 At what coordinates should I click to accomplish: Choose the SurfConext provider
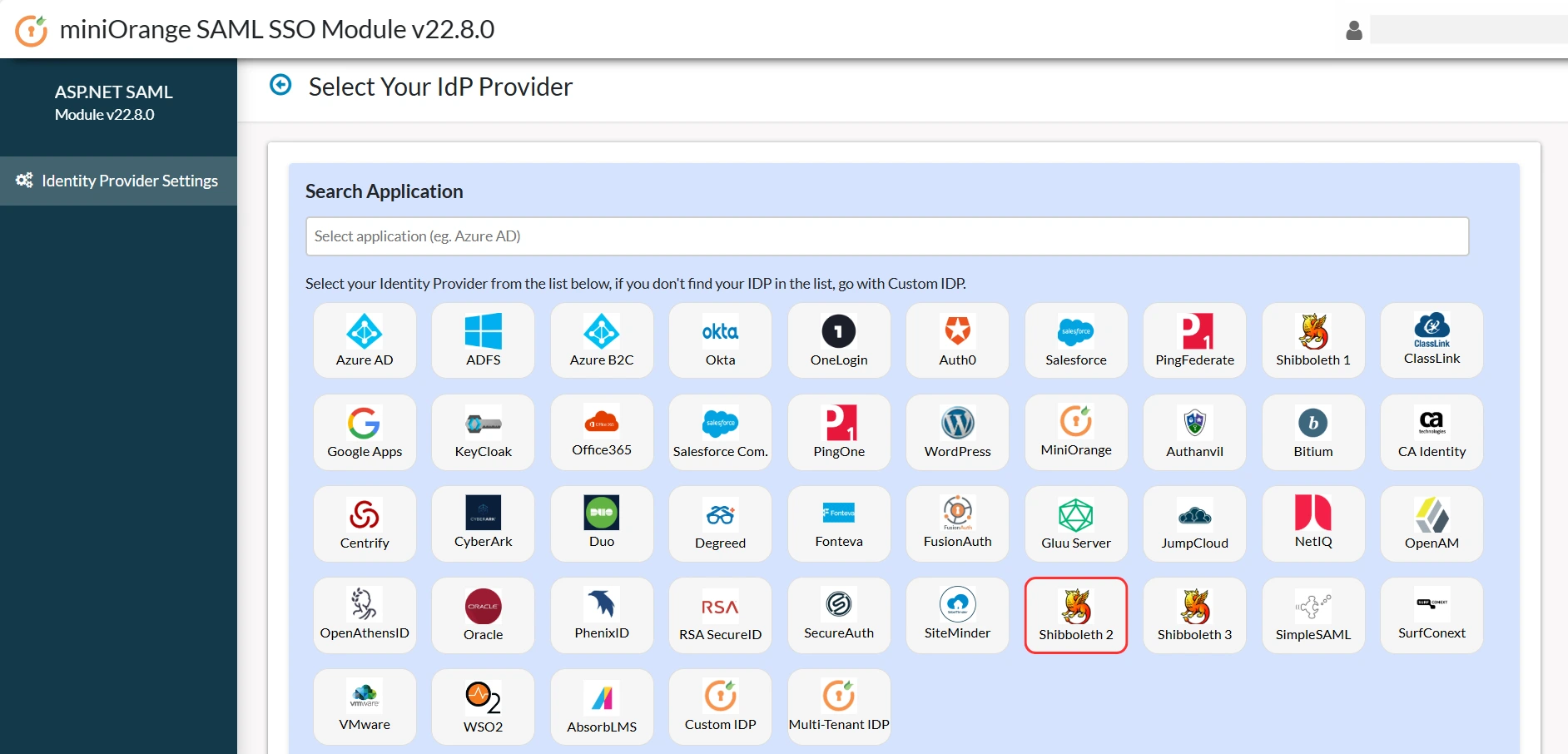(1432, 615)
